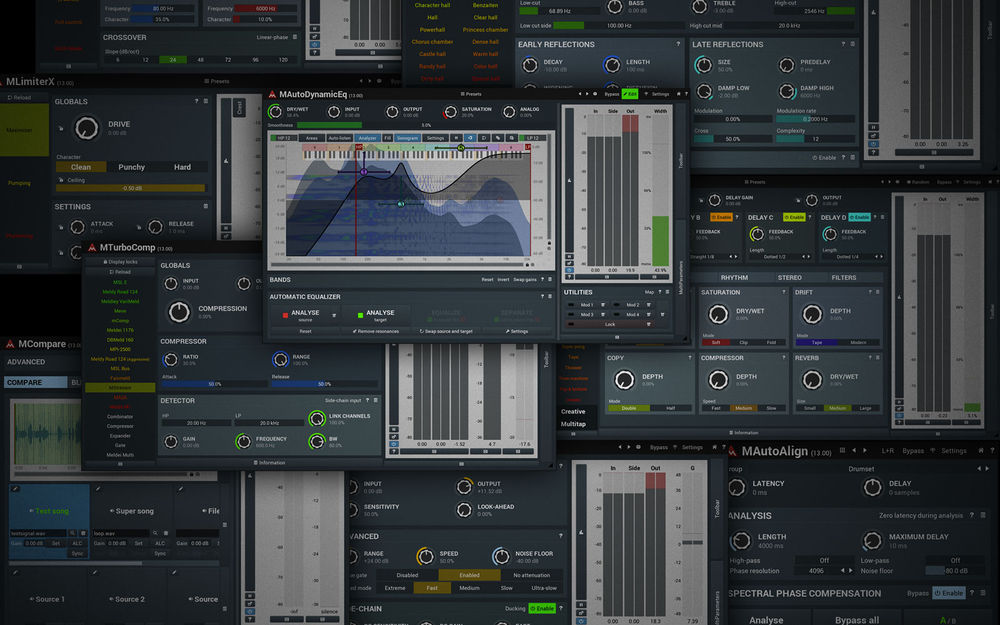Open the MLimiterX Globals menu icon
The width and height of the screenshot is (1000, 625).
[205, 101]
